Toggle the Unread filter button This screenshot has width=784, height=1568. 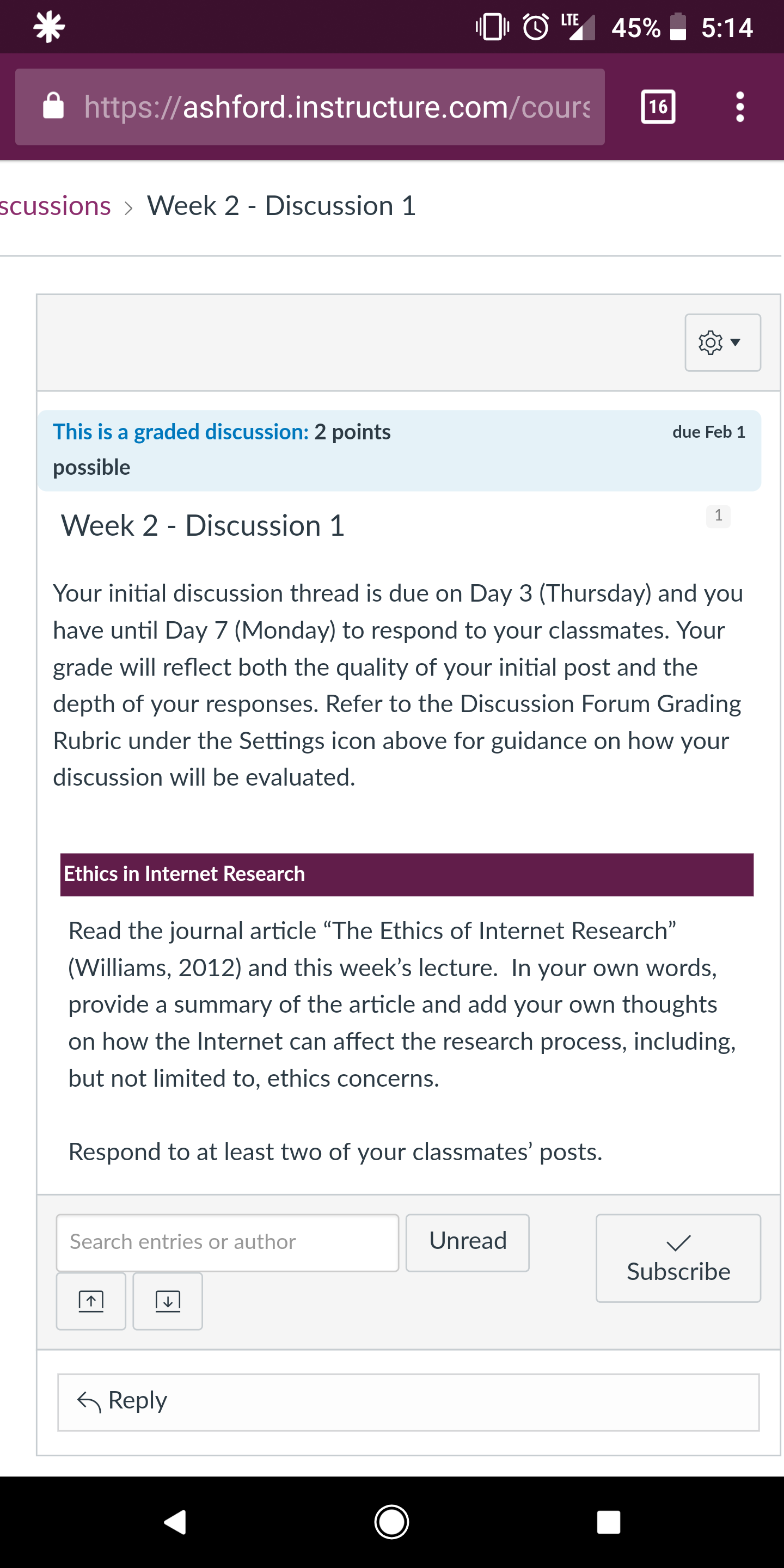(x=468, y=1242)
